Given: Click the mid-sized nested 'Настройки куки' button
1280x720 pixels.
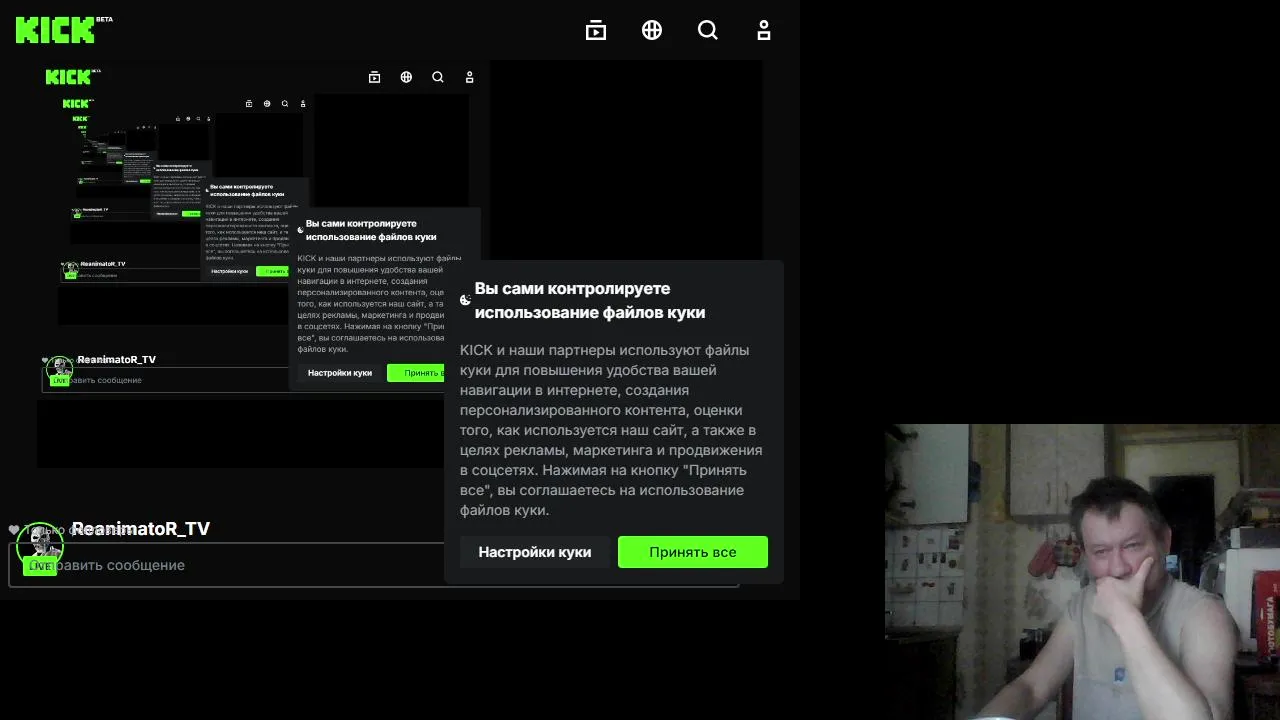Looking at the screenshot, I should (x=340, y=373).
